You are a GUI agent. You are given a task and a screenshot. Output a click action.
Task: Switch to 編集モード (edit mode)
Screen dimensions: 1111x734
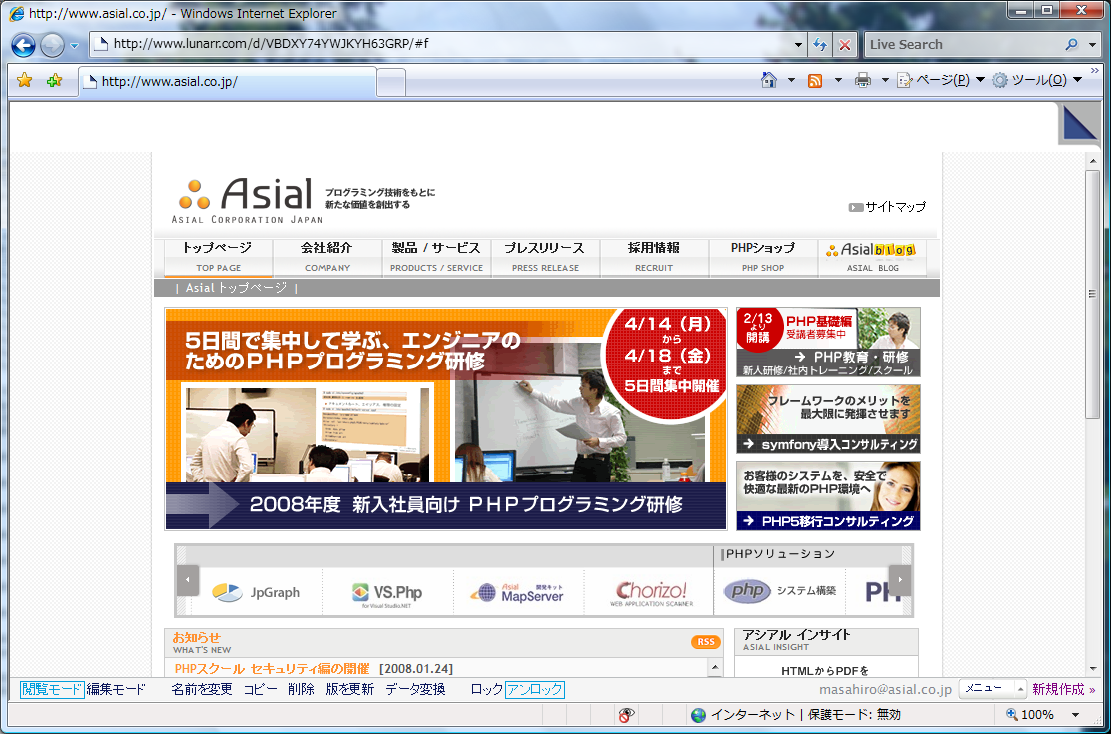coord(116,689)
